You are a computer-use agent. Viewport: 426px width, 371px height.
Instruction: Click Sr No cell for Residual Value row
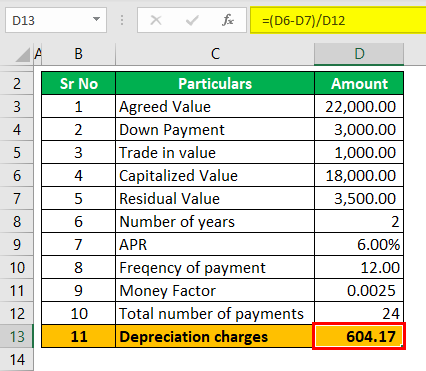coord(79,199)
